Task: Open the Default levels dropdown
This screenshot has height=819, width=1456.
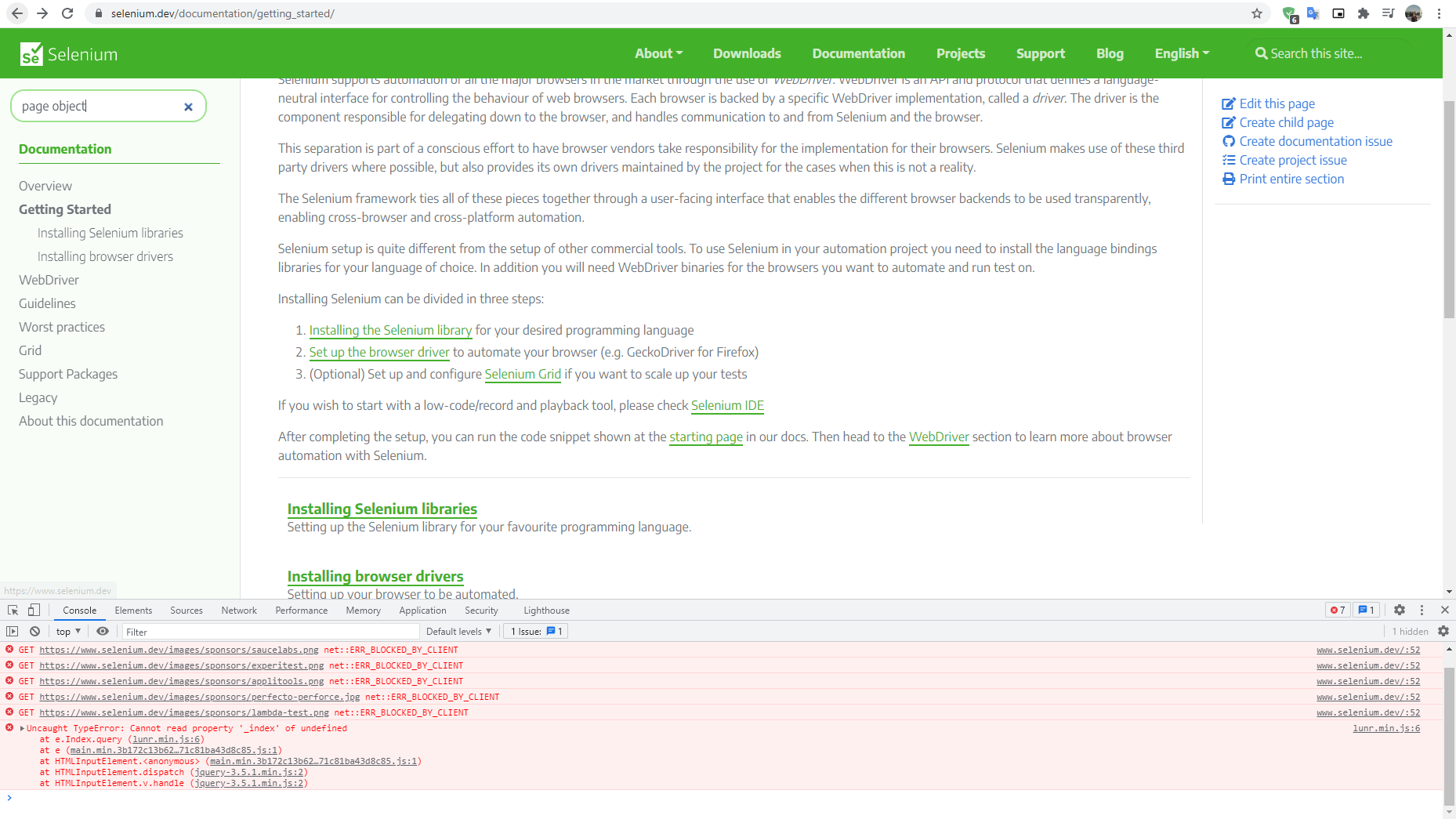Action: pyautogui.click(x=458, y=631)
